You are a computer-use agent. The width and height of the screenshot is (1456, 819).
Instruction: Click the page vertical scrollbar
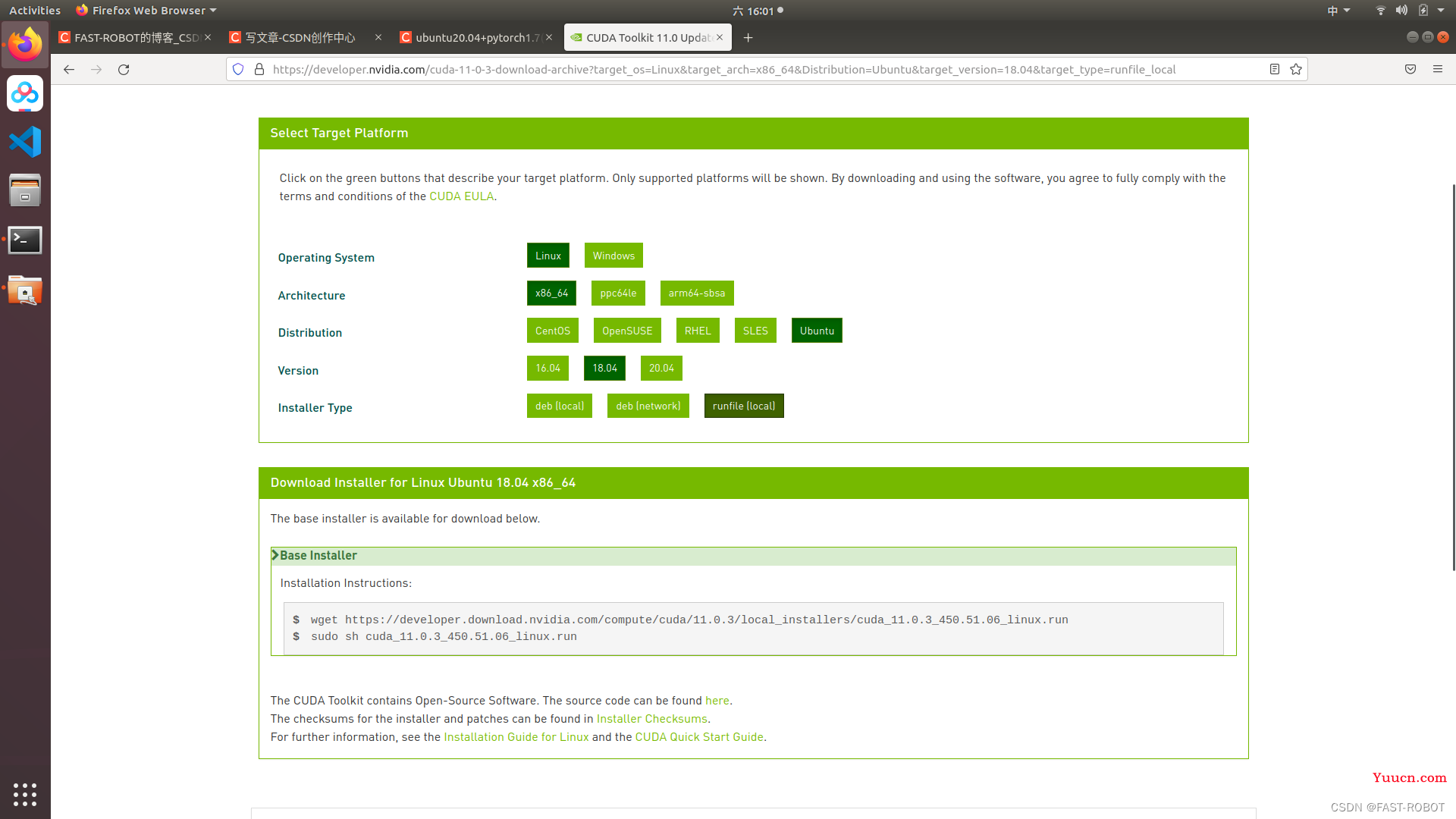(1453, 377)
